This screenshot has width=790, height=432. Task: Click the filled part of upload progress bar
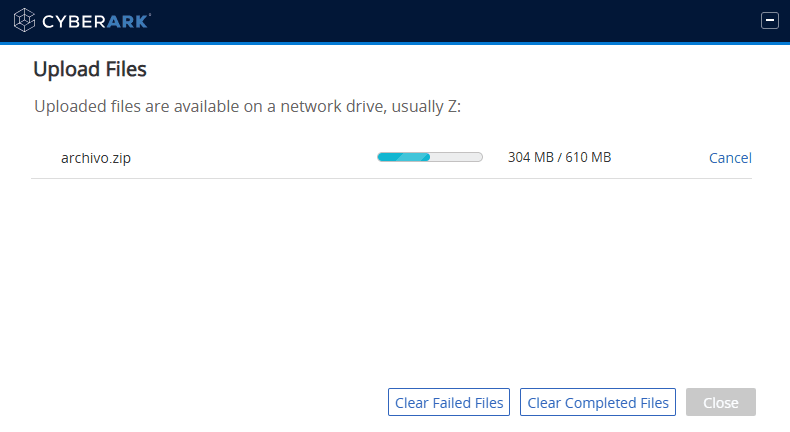pos(404,157)
